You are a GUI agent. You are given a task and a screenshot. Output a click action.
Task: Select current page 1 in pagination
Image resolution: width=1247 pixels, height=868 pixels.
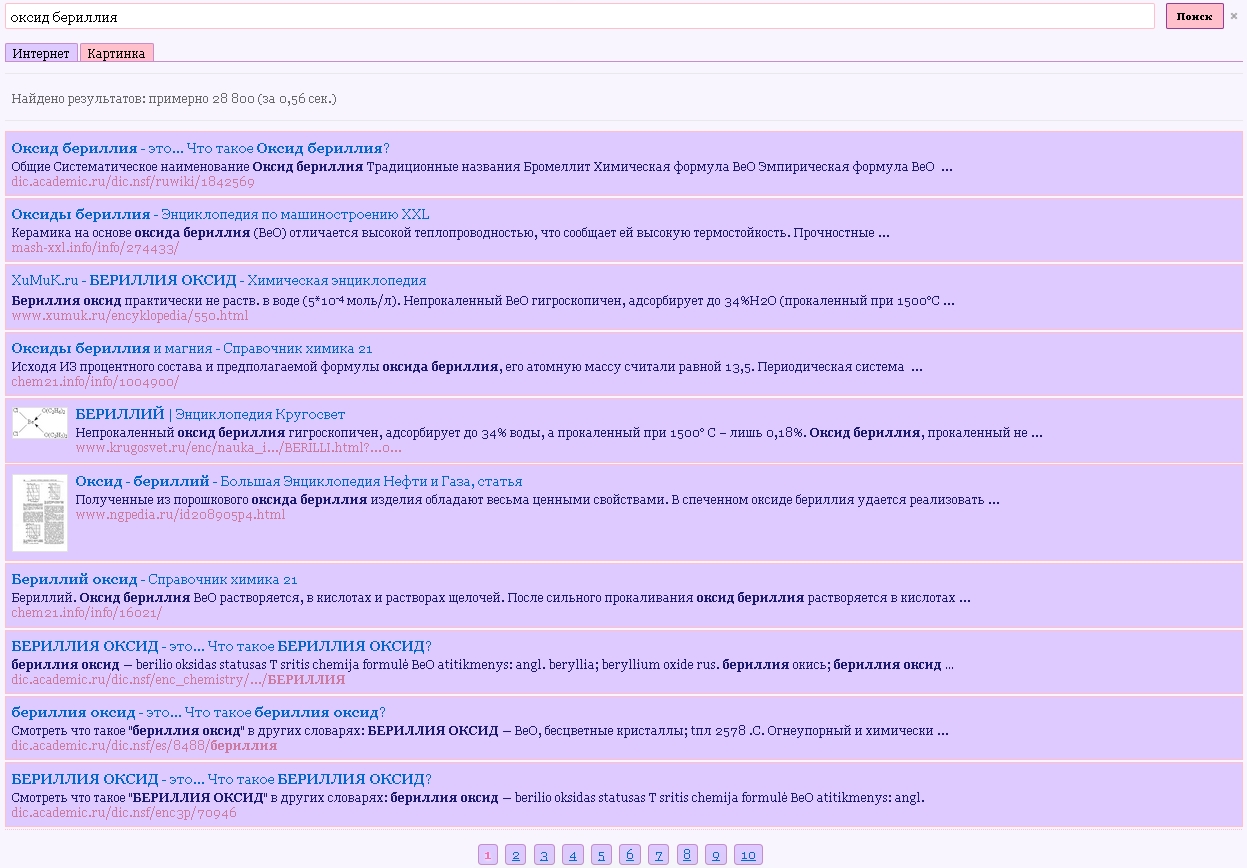coord(487,854)
